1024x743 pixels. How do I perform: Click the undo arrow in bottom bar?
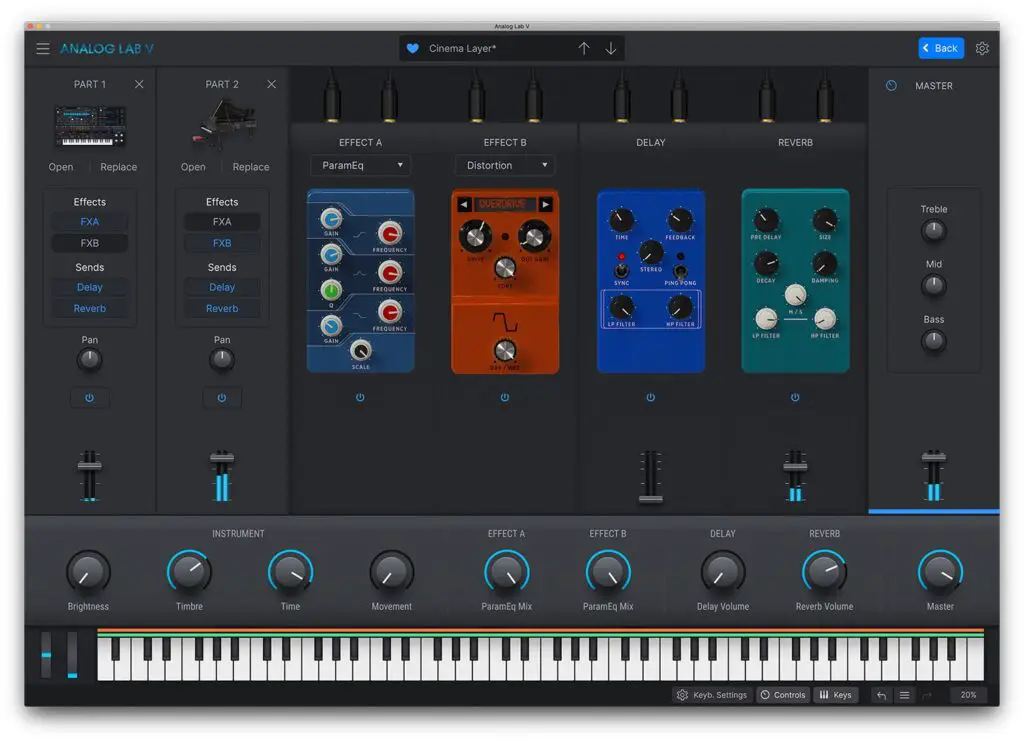click(x=881, y=695)
